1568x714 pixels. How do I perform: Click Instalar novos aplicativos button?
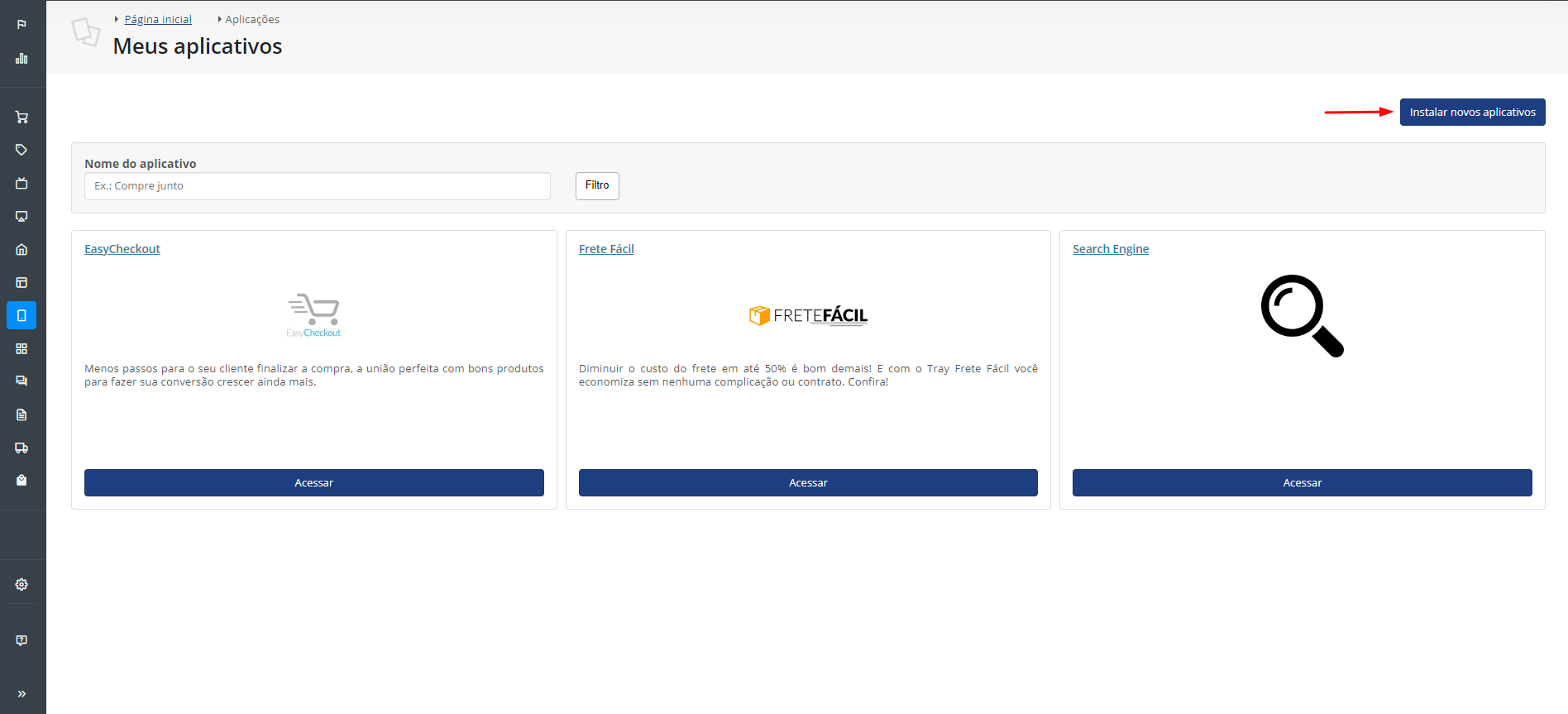[1472, 112]
